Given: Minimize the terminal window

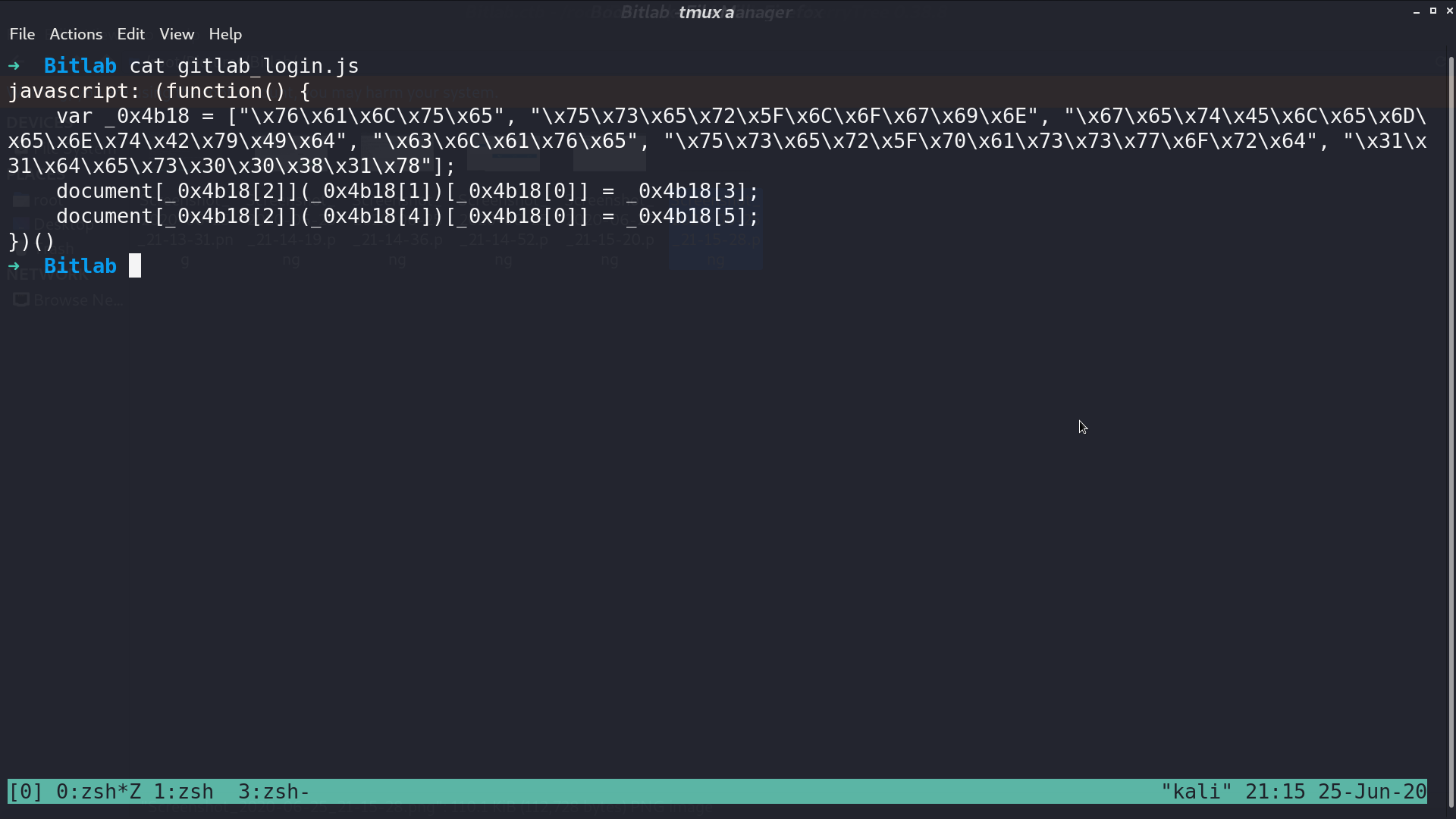Looking at the screenshot, I should click(x=1417, y=11).
